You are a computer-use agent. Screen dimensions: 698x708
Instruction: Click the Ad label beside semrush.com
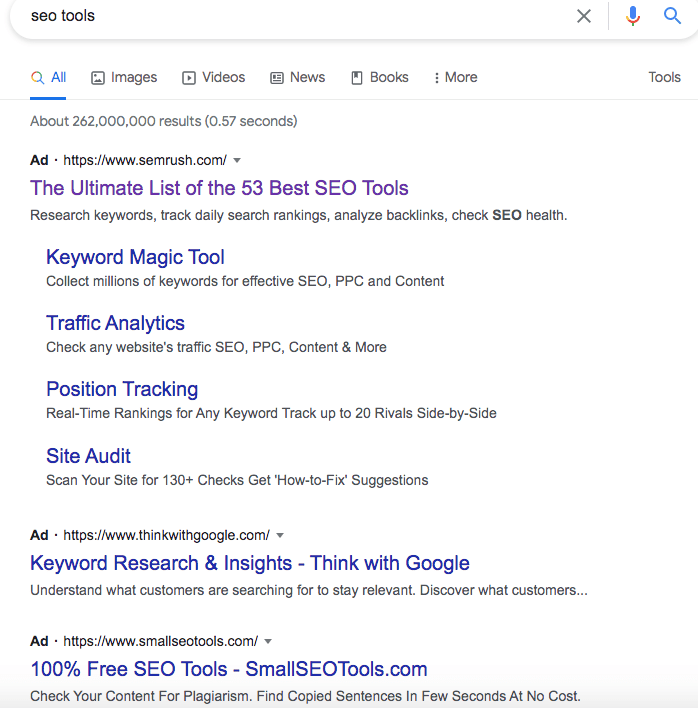click(x=39, y=160)
